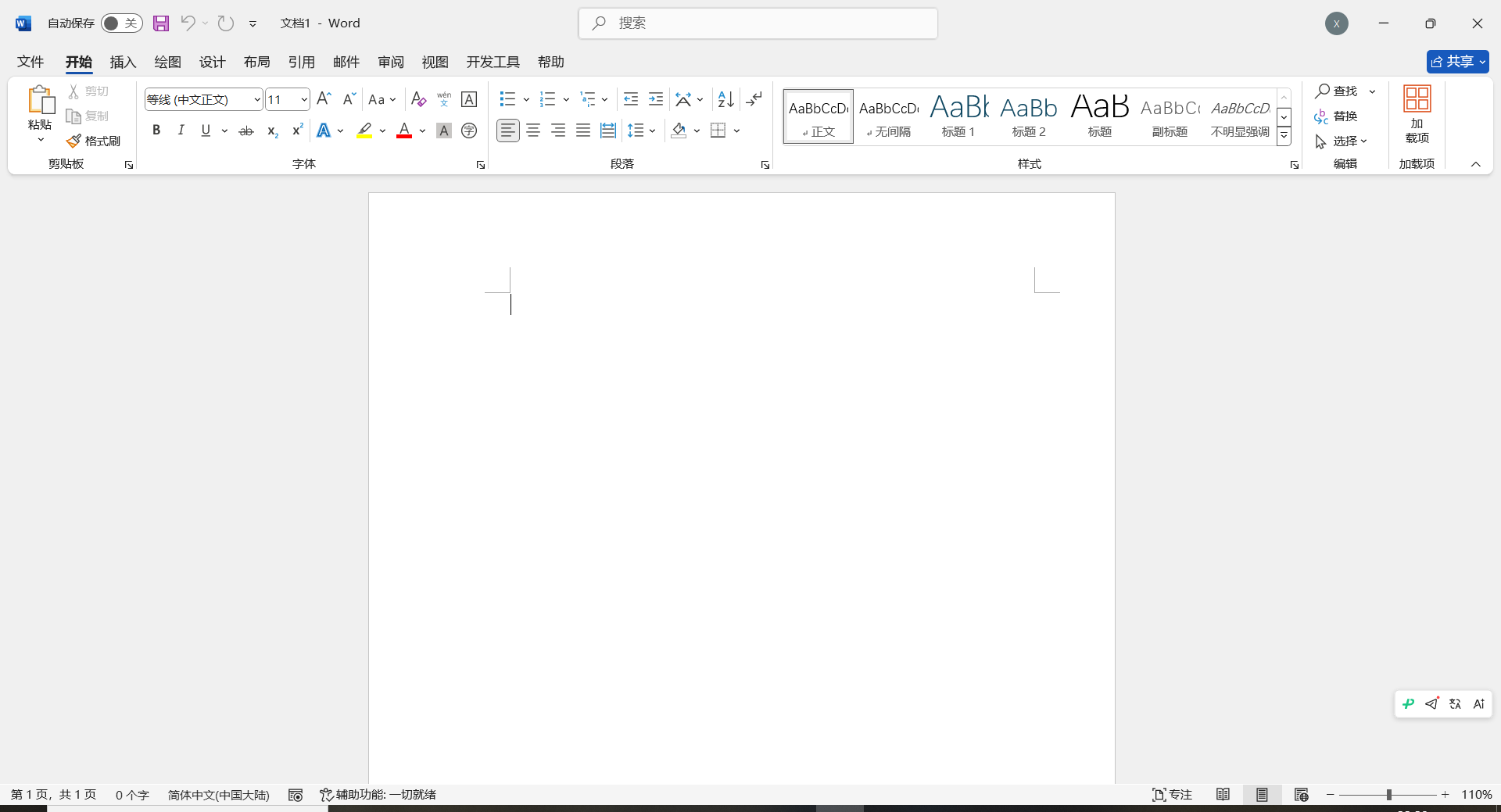Switch to Web Layout view icon
The image size is (1501, 812).
[1302, 795]
